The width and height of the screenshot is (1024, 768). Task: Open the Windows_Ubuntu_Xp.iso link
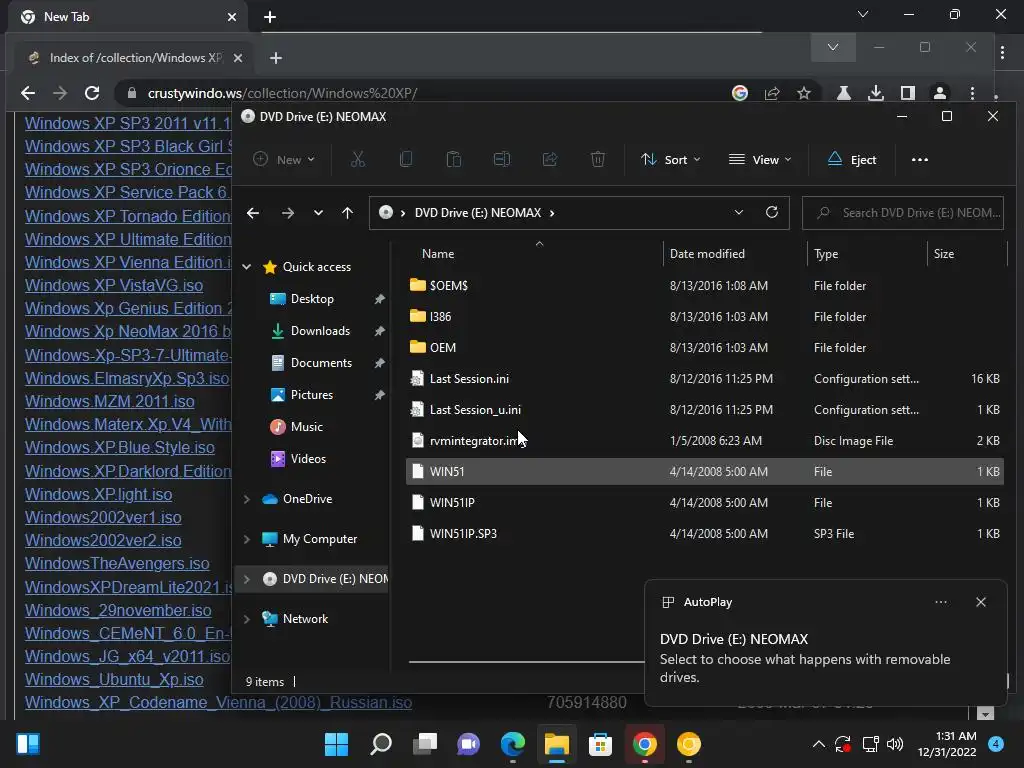click(114, 679)
